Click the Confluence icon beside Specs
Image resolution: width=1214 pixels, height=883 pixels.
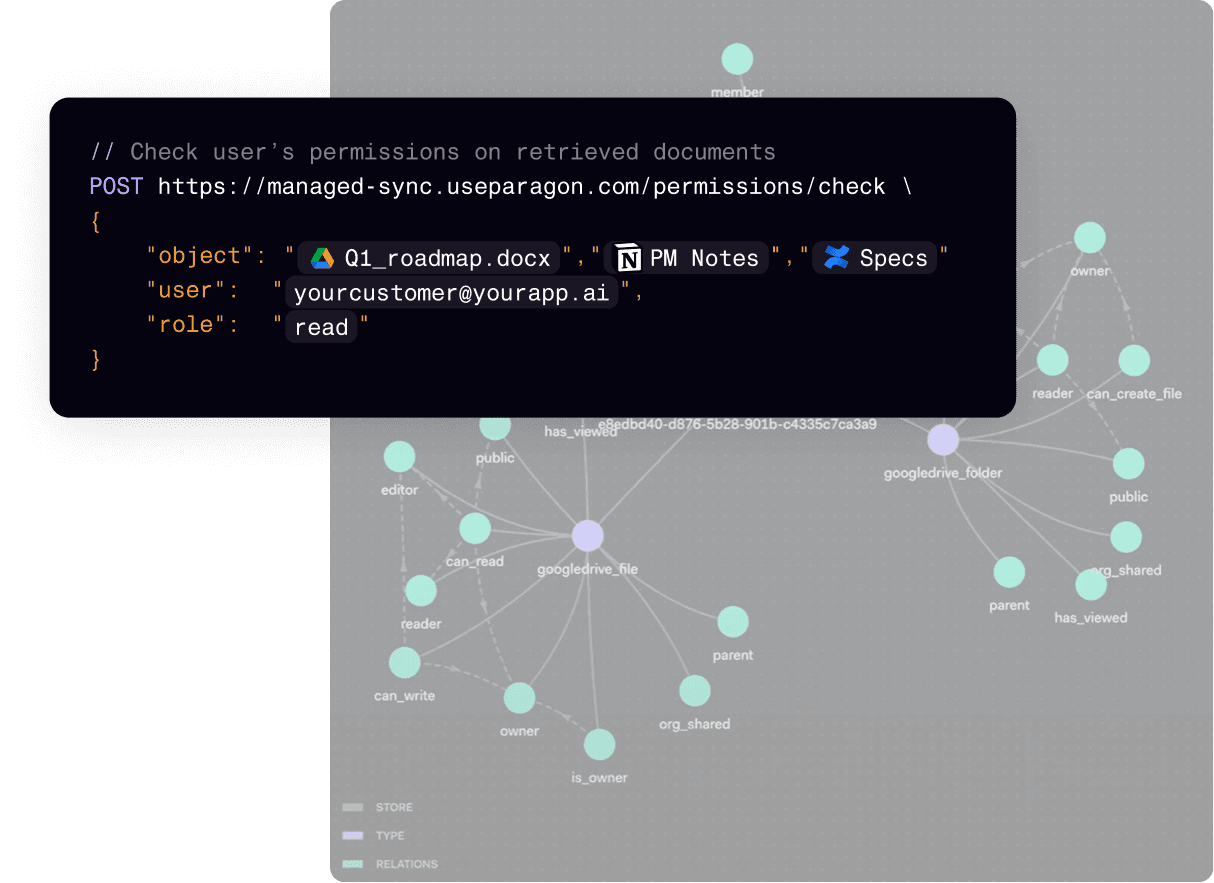point(836,258)
